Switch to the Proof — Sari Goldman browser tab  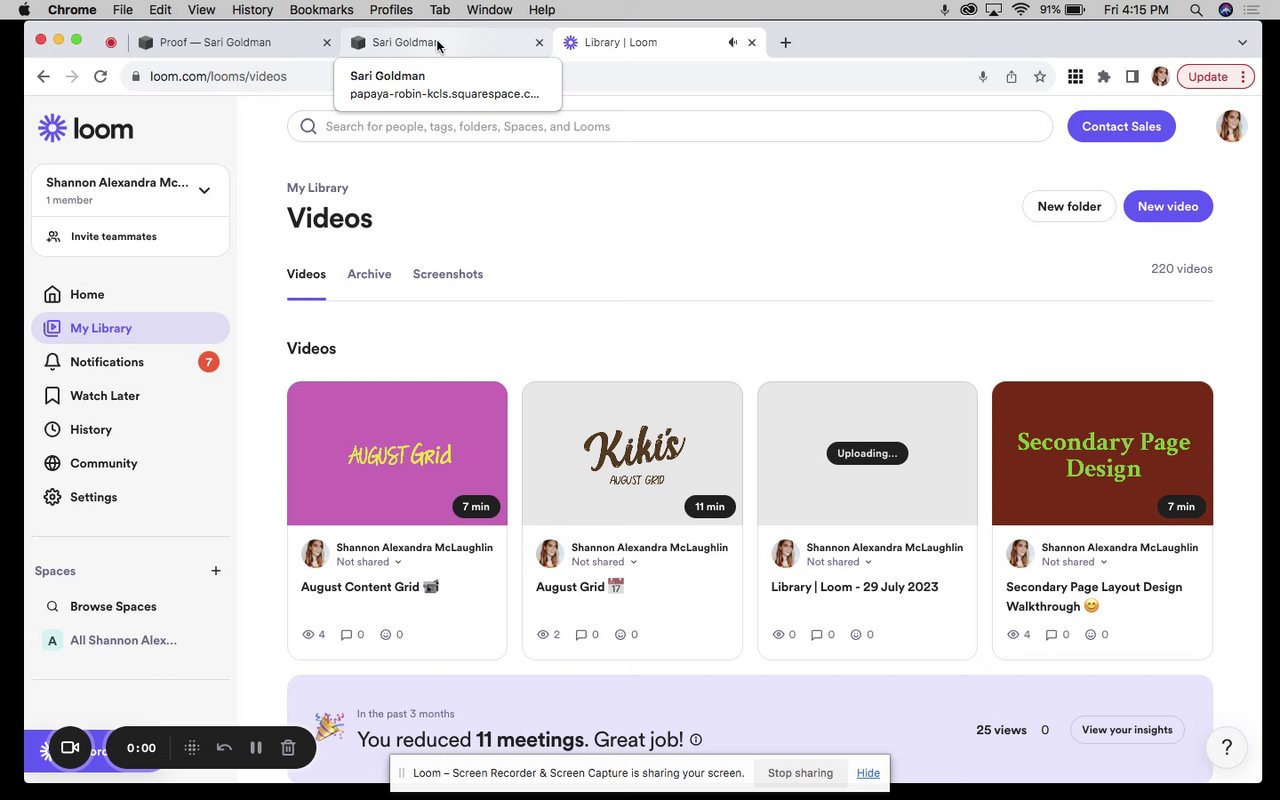click(234, 43)
